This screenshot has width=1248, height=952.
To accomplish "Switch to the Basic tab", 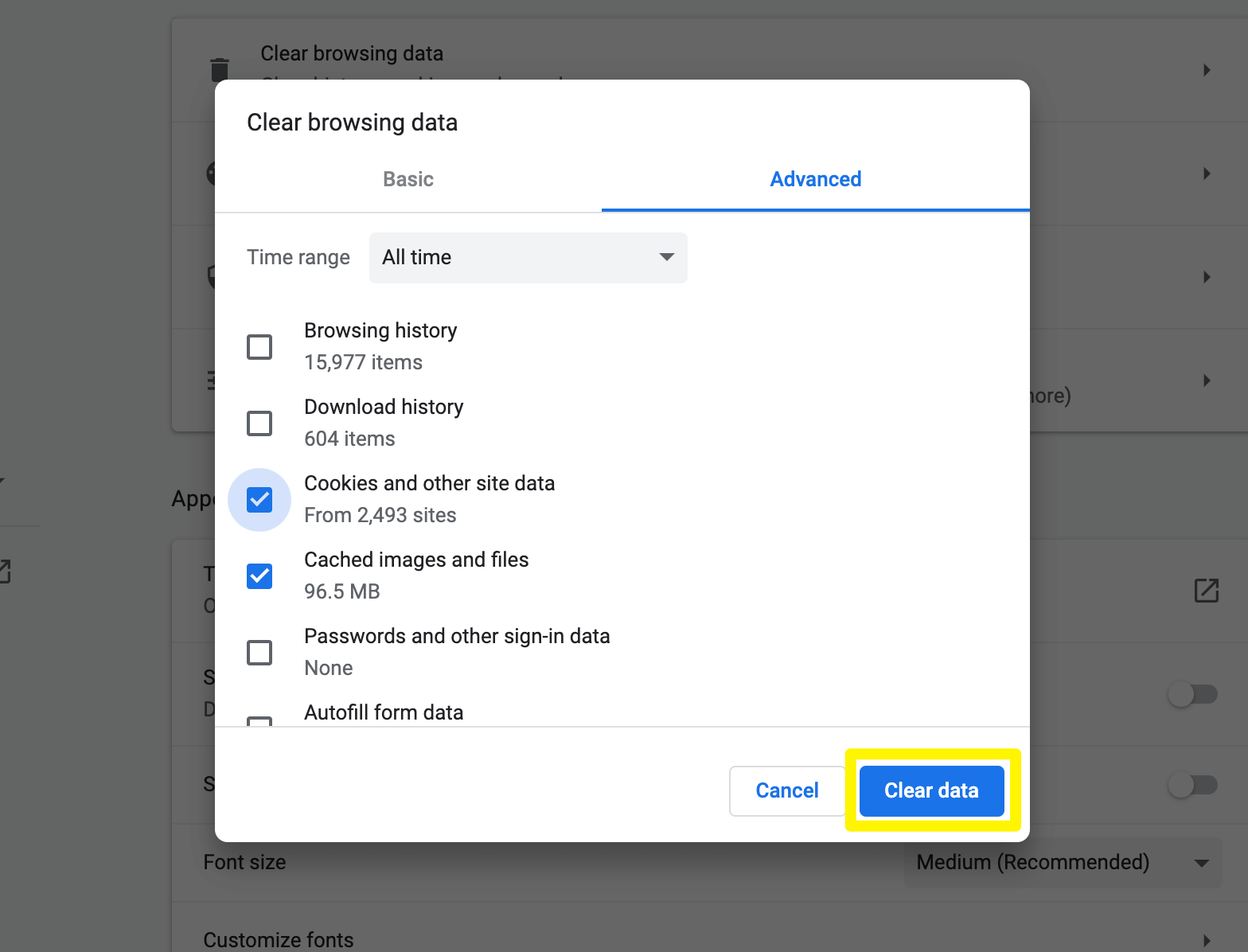I will [408, 179].
